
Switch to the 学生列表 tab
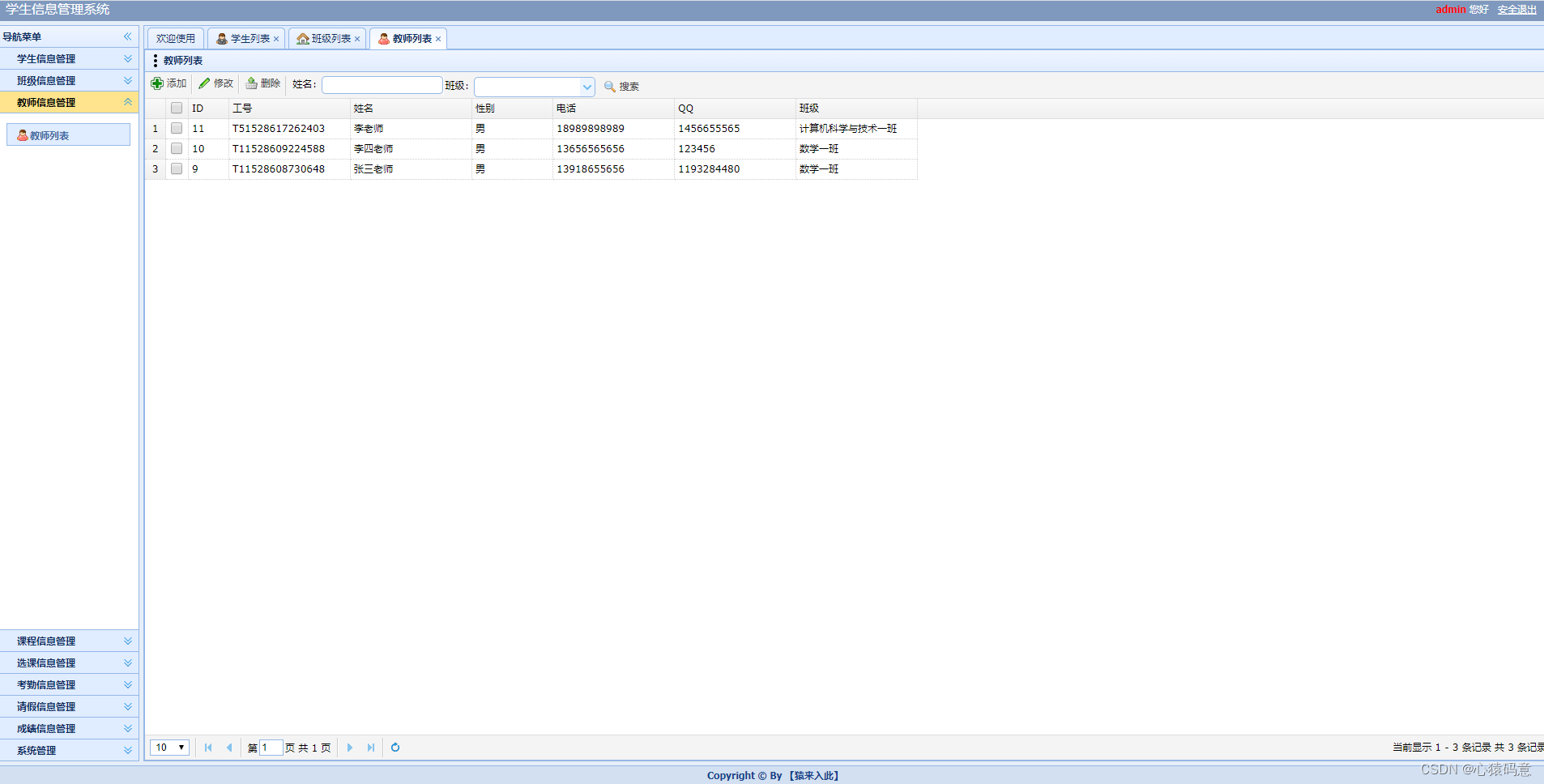[245, 38]
